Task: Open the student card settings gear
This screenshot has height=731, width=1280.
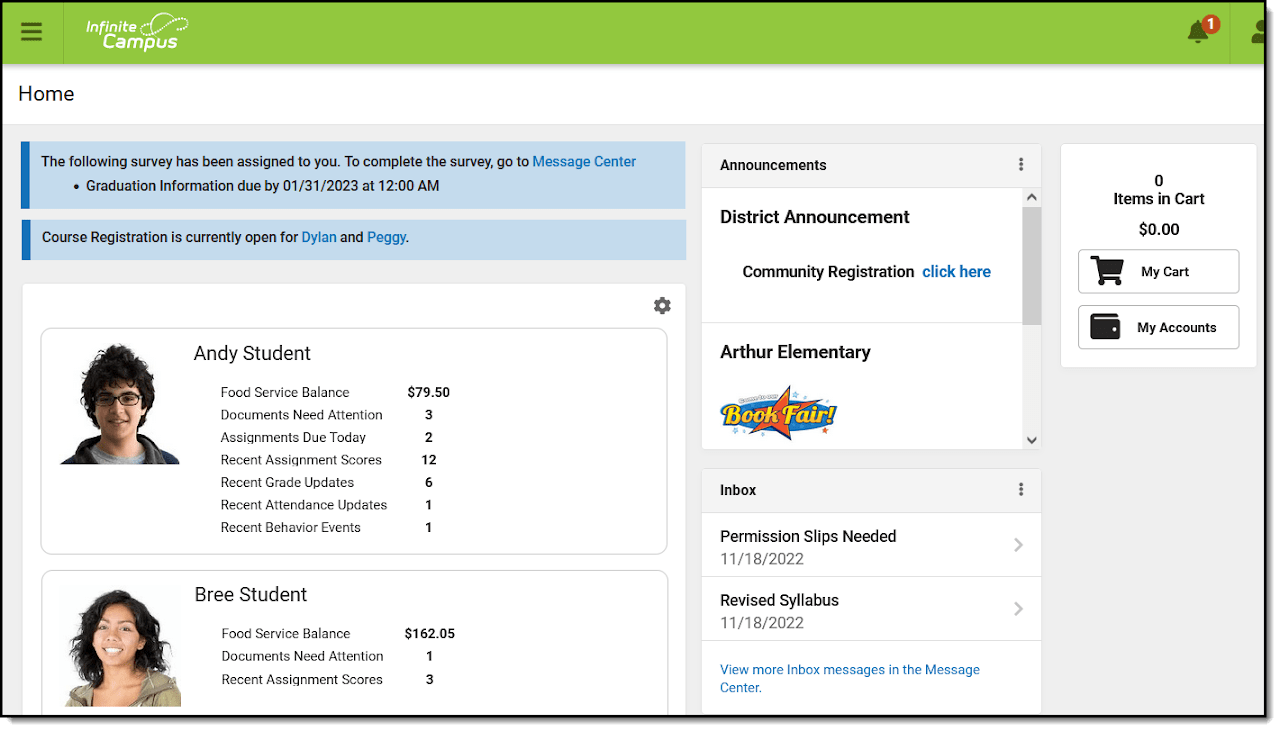Action: tap(662, 305)
